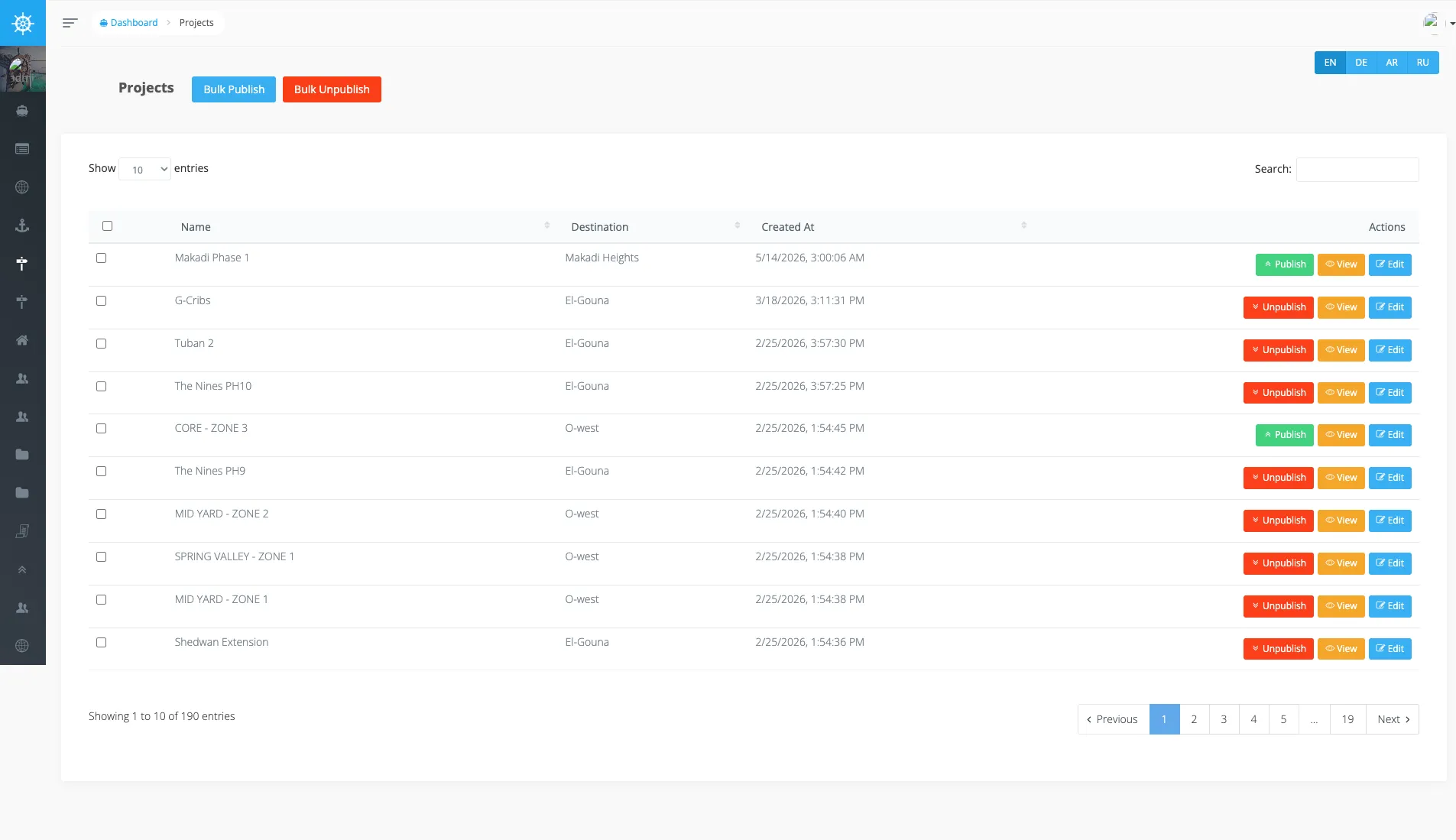
Task: Click the Bulk Publish button
Action: pos(234,89)
